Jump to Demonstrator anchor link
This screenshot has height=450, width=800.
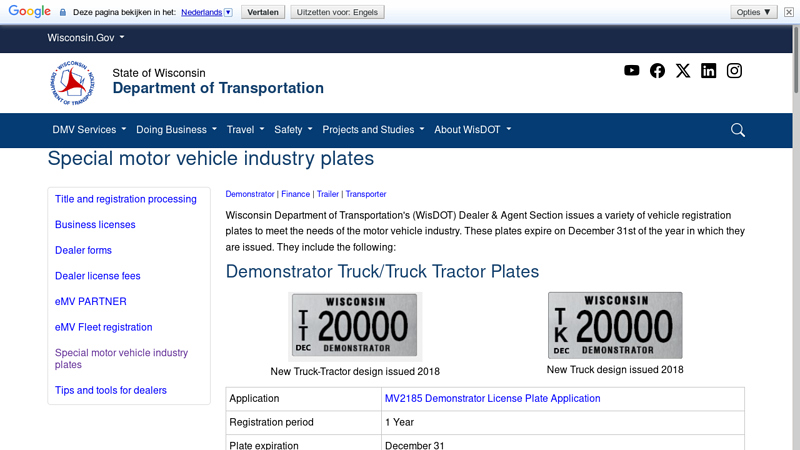[250, 194]
